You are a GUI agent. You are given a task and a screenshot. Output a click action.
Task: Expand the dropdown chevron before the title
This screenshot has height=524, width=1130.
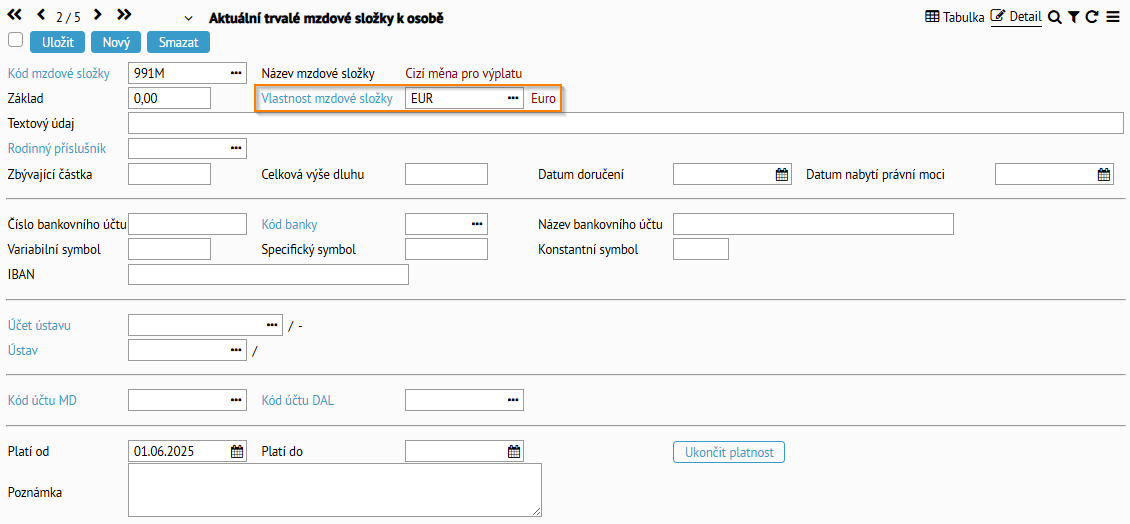[189, 19]
